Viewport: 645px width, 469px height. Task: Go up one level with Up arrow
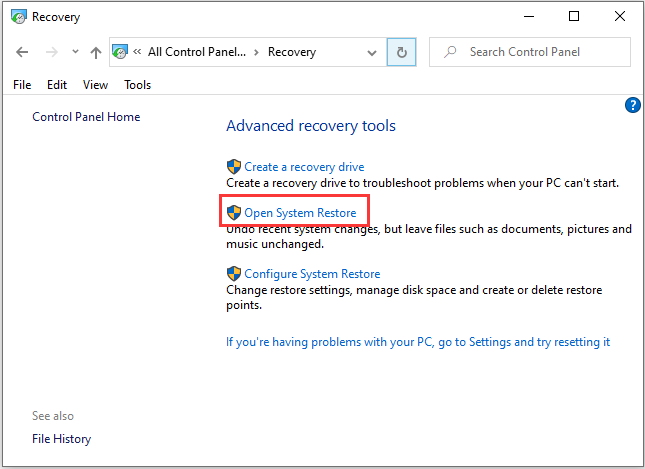96,52
